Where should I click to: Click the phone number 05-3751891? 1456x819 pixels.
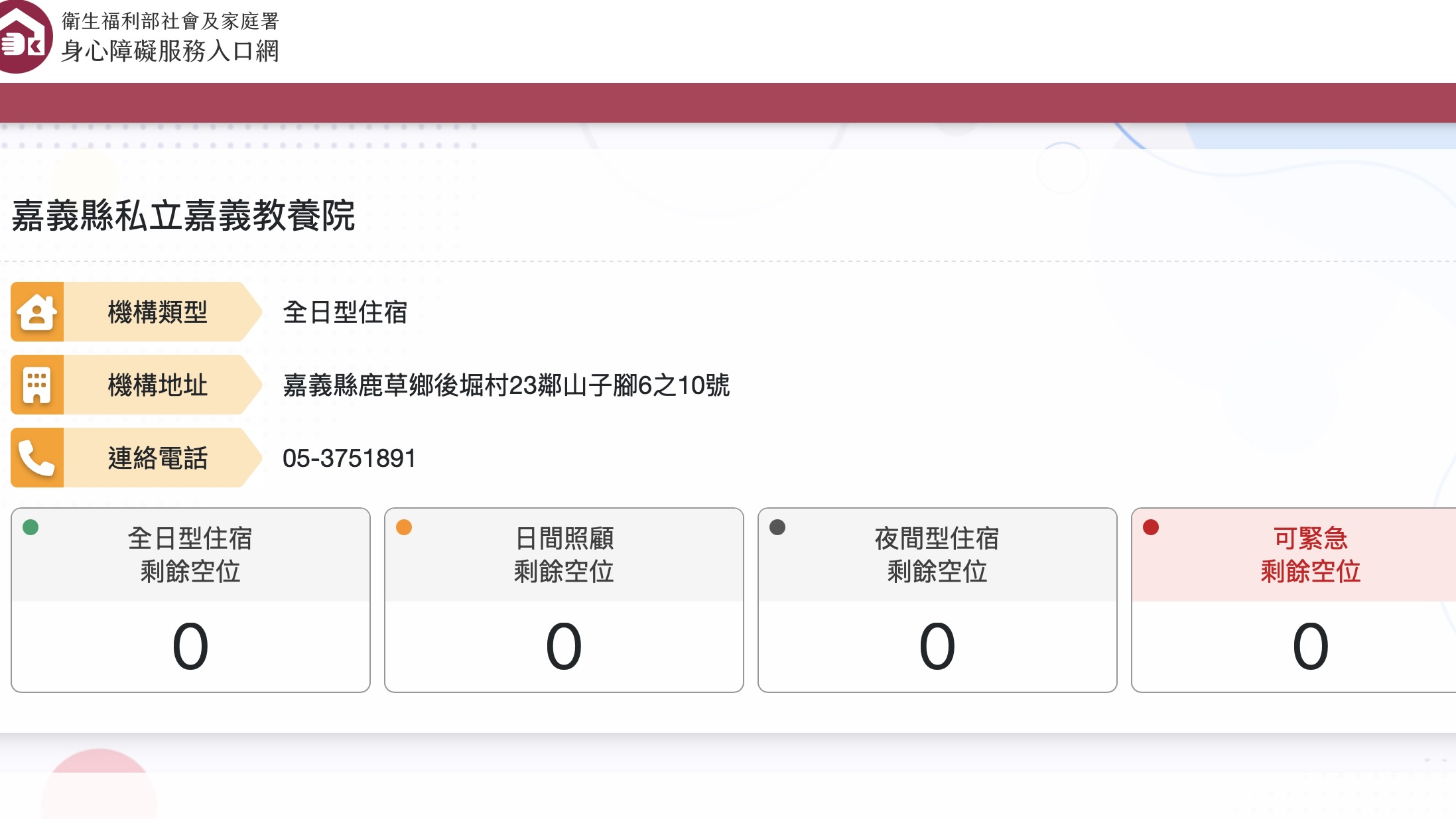click(348, 458)
